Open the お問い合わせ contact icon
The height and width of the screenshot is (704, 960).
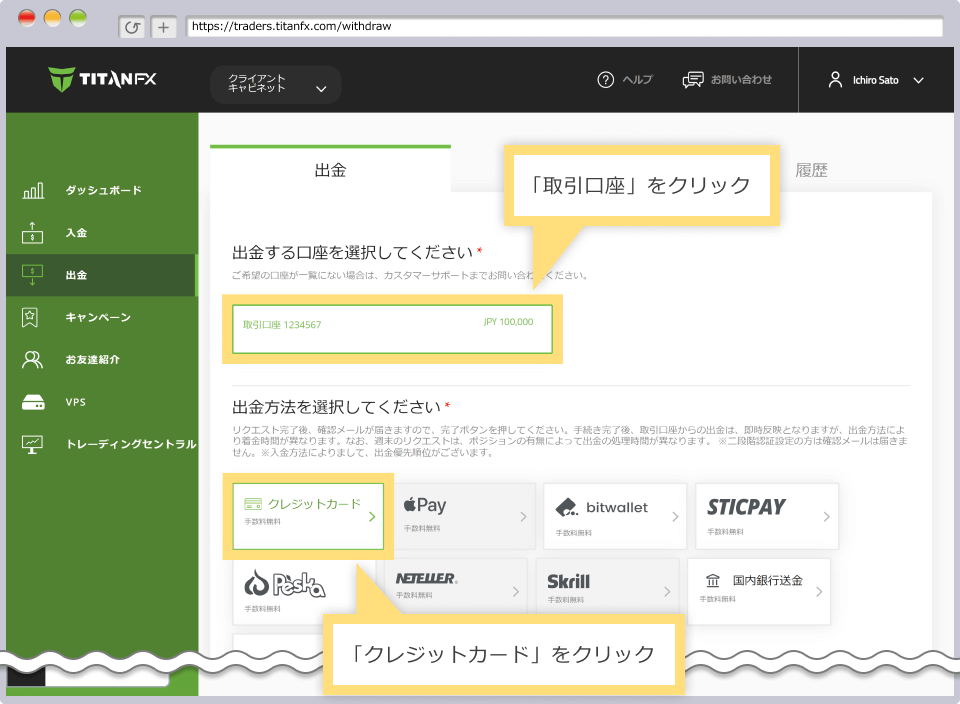click(x=693, y=79)
